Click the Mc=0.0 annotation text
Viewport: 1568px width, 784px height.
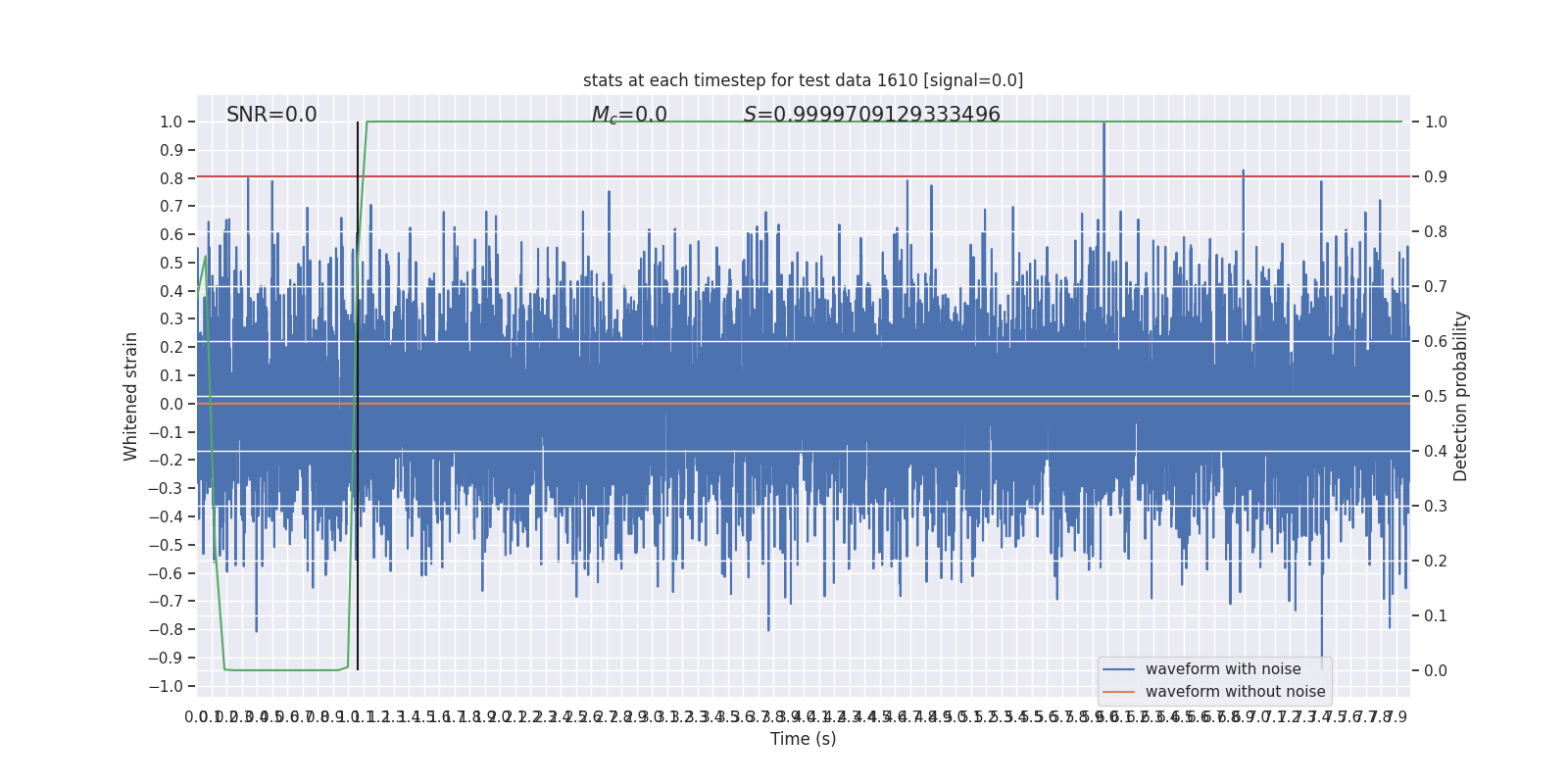pos(629,116)
